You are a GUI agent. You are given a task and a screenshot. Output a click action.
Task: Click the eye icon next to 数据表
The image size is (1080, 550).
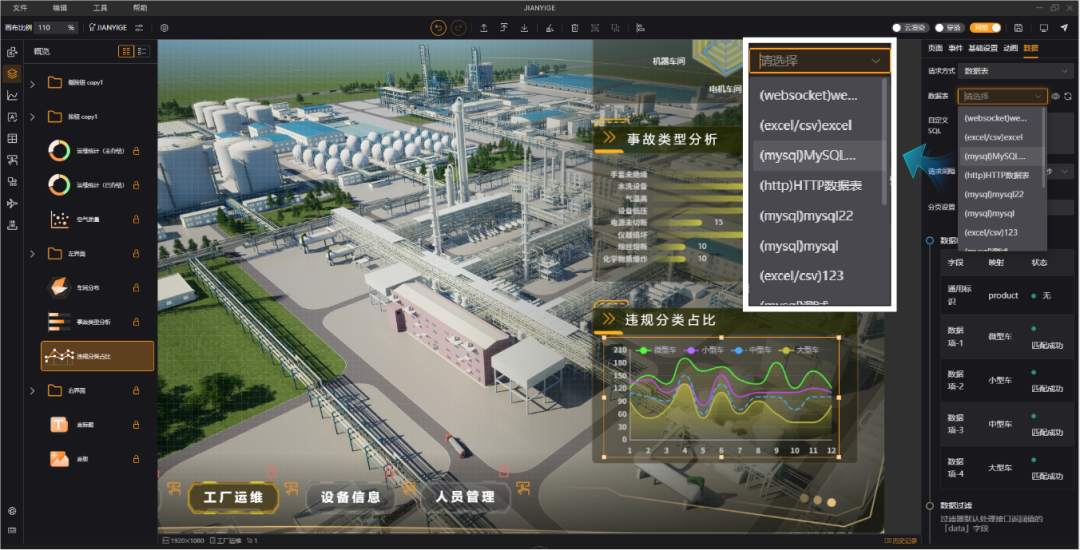[x=1055, y=96]
